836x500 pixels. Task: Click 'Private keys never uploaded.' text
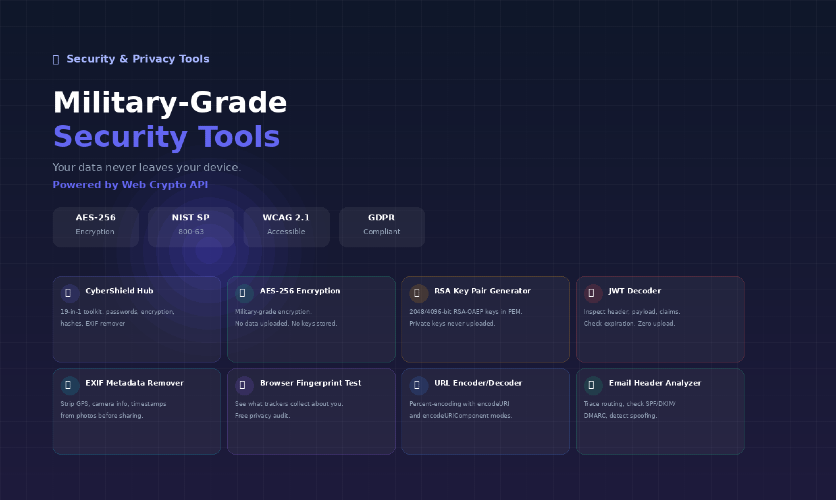pos(452,324)
